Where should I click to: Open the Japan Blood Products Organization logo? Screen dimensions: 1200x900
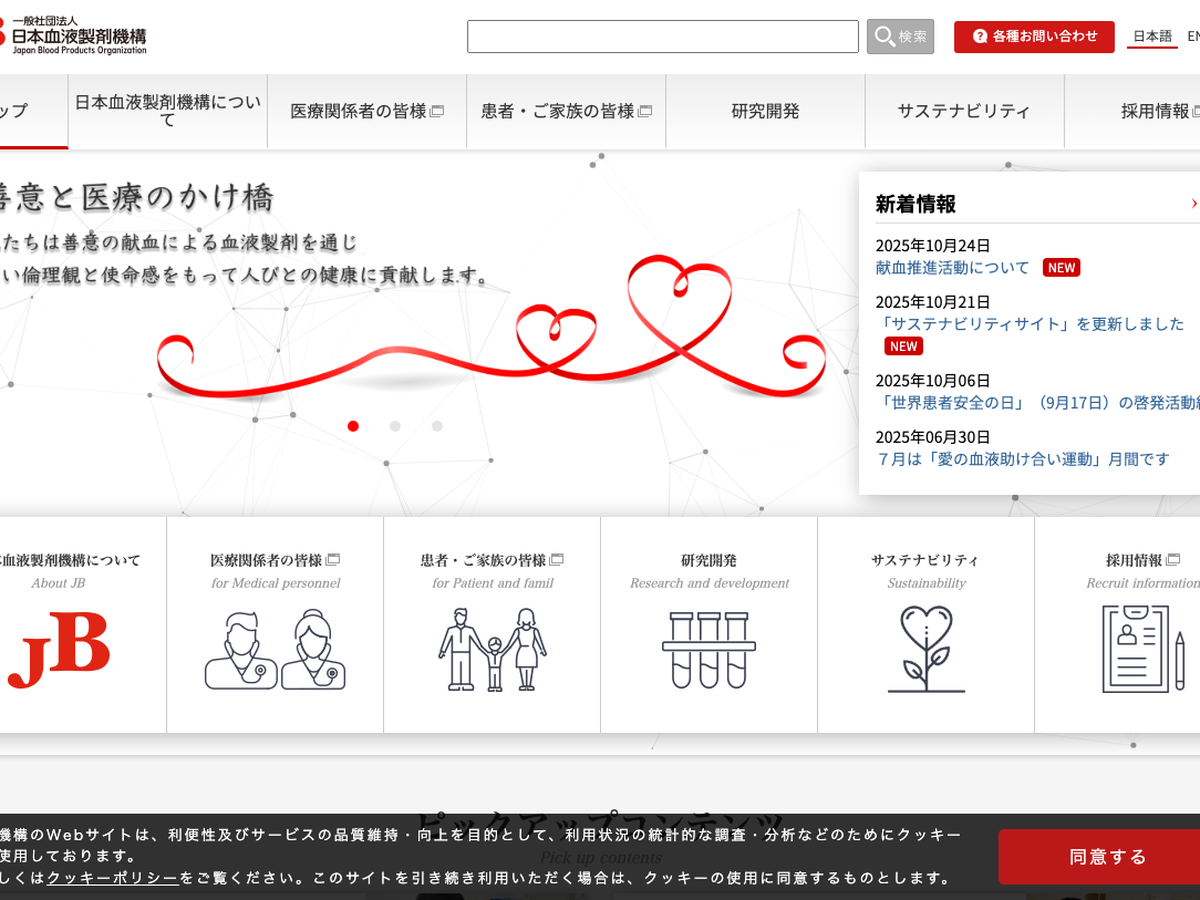point(75,35)
